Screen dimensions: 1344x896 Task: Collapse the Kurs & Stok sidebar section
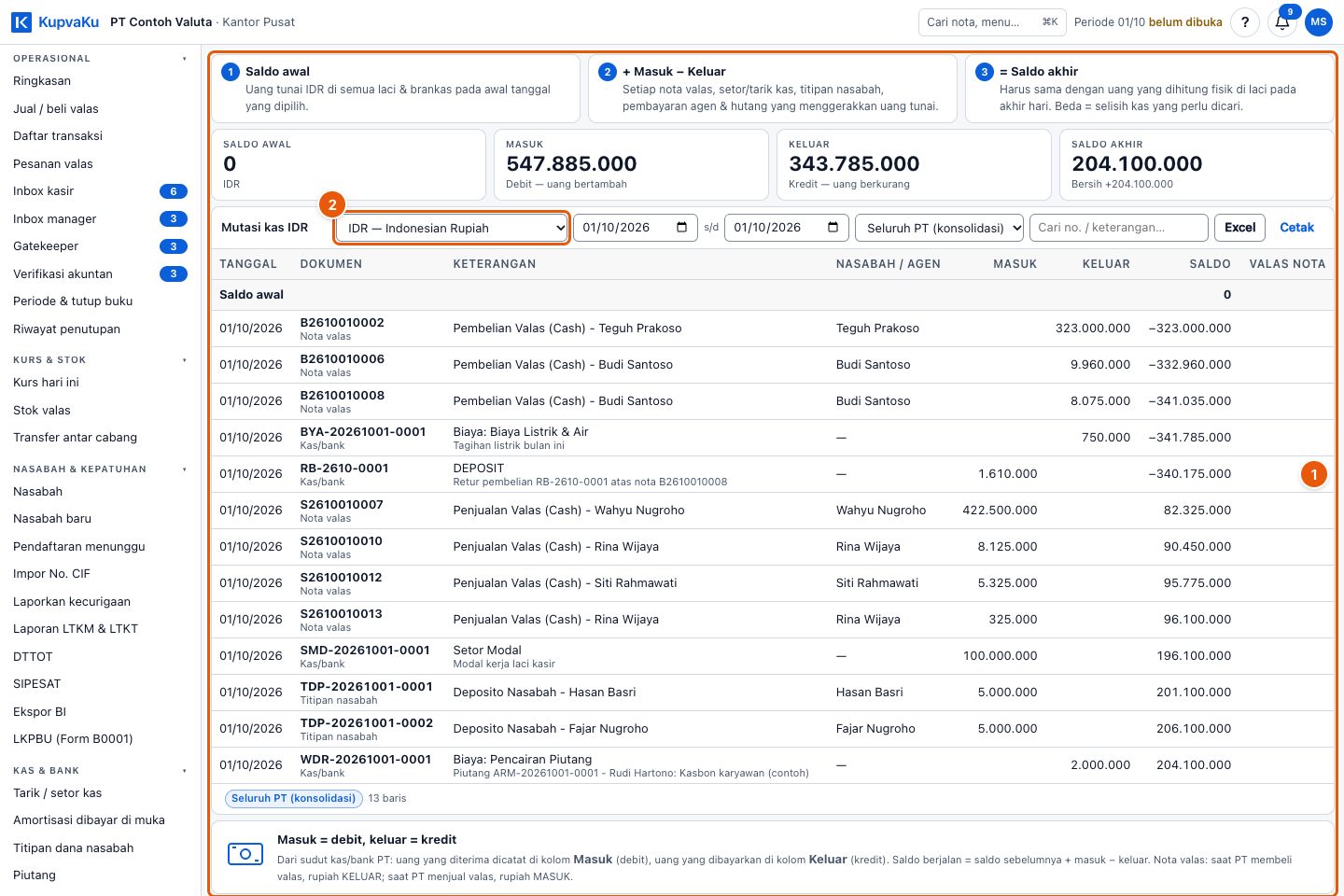pos(185,360)
